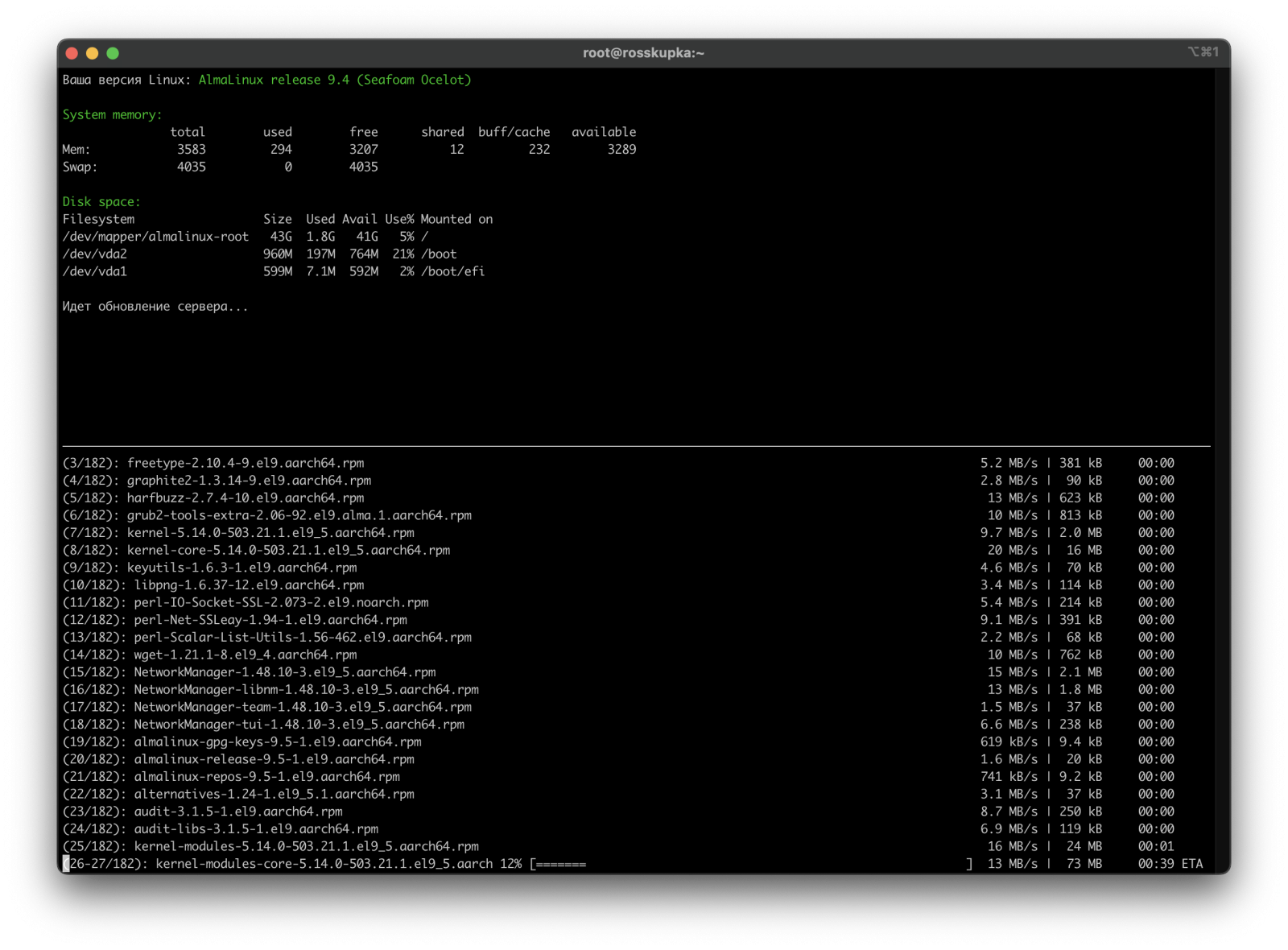The image size is (1288, 950).
Task: Click the perl-IO-Socket-SSL package name
Action: point(281,602)
